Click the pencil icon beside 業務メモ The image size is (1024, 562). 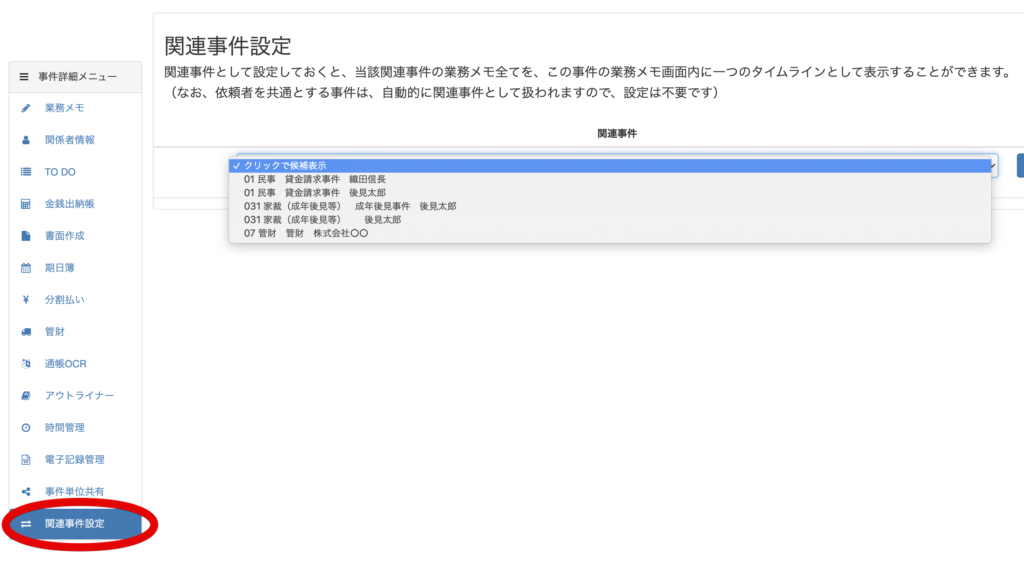point(26,108)
